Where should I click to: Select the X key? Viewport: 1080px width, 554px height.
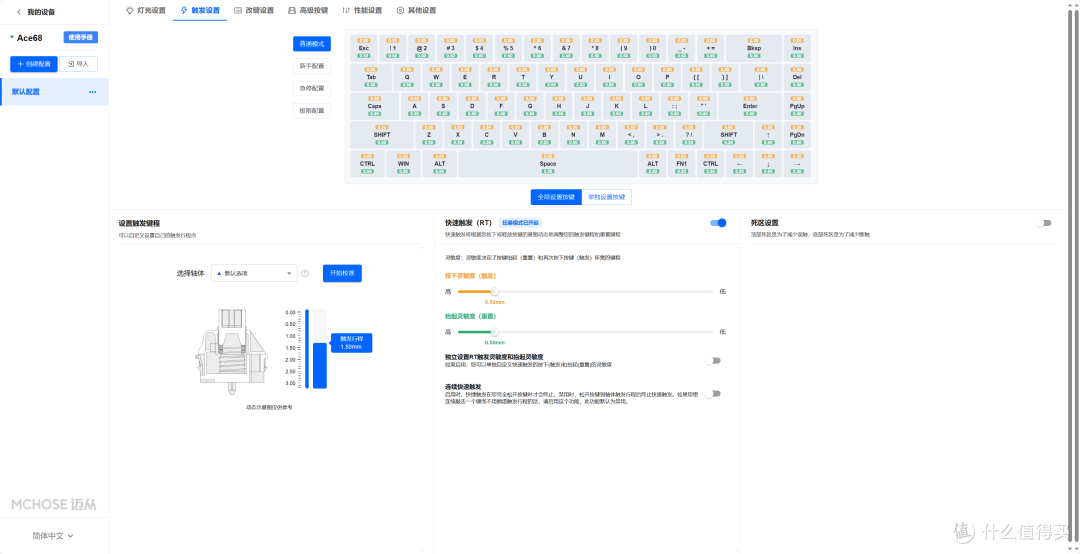[x=458, y=135]
